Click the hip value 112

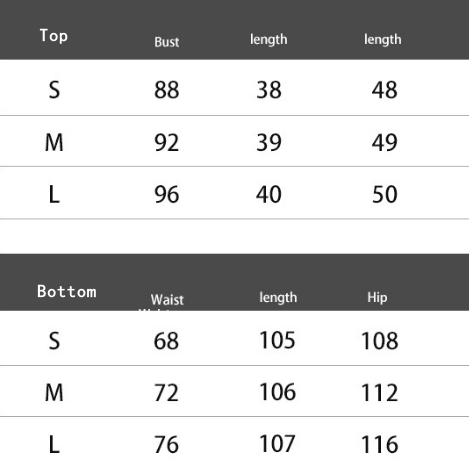click(x=380, y=393)
